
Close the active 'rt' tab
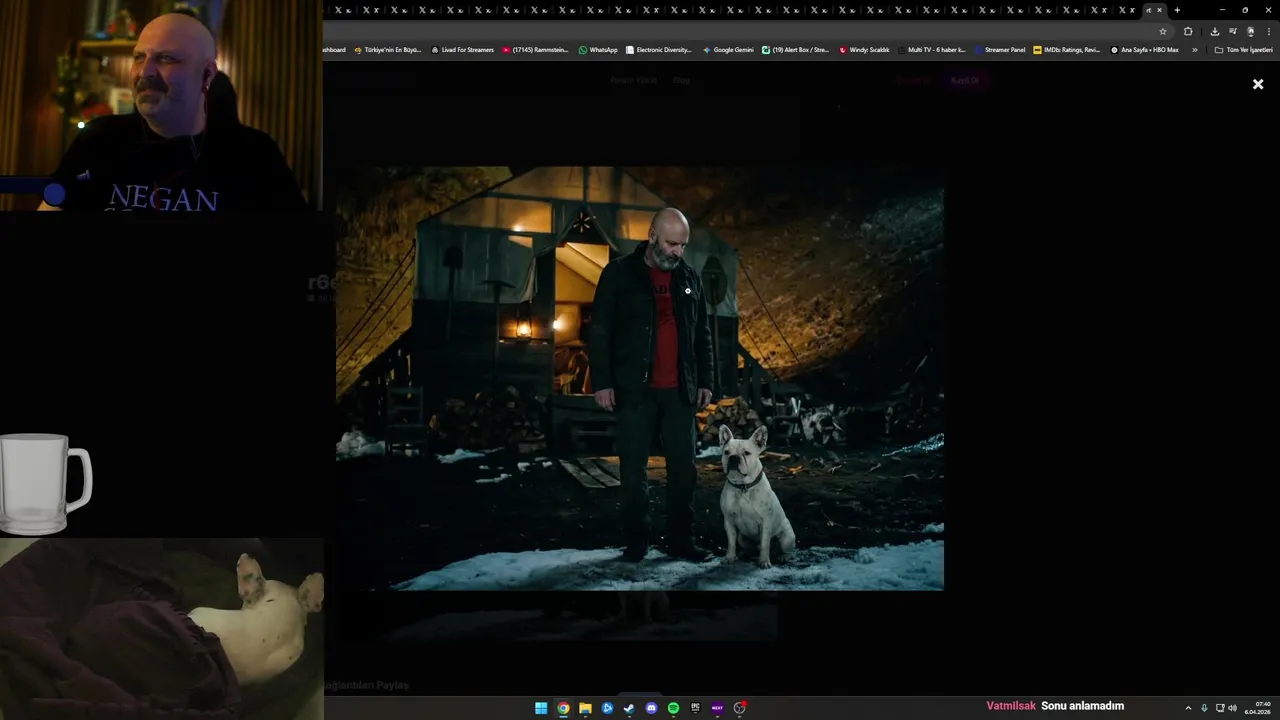tap(1160, 10)
